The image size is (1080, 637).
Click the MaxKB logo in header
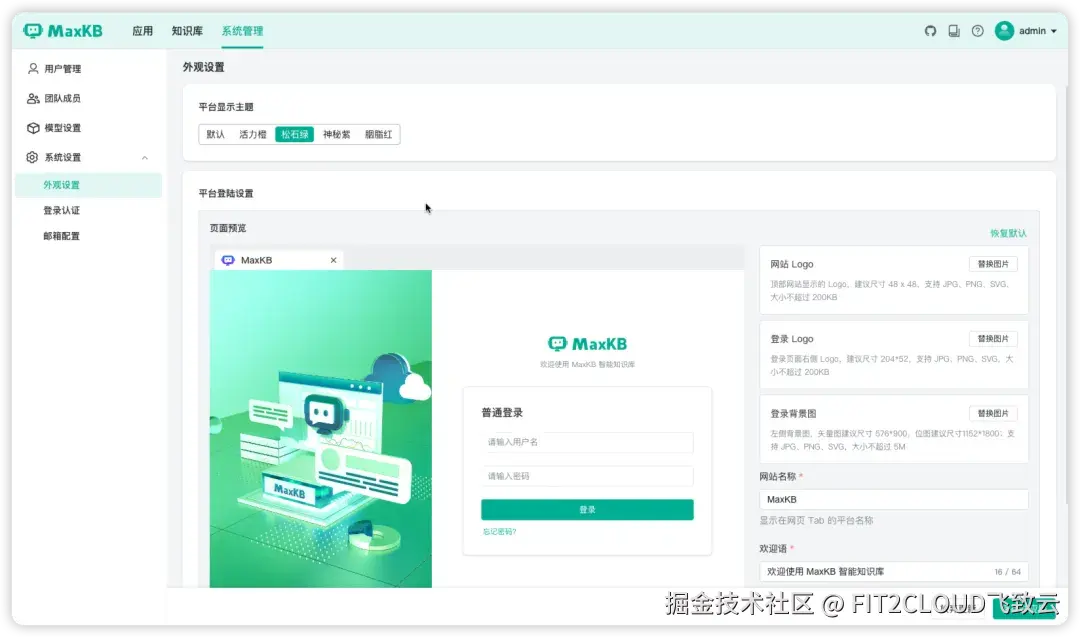(x=63, y=31)
